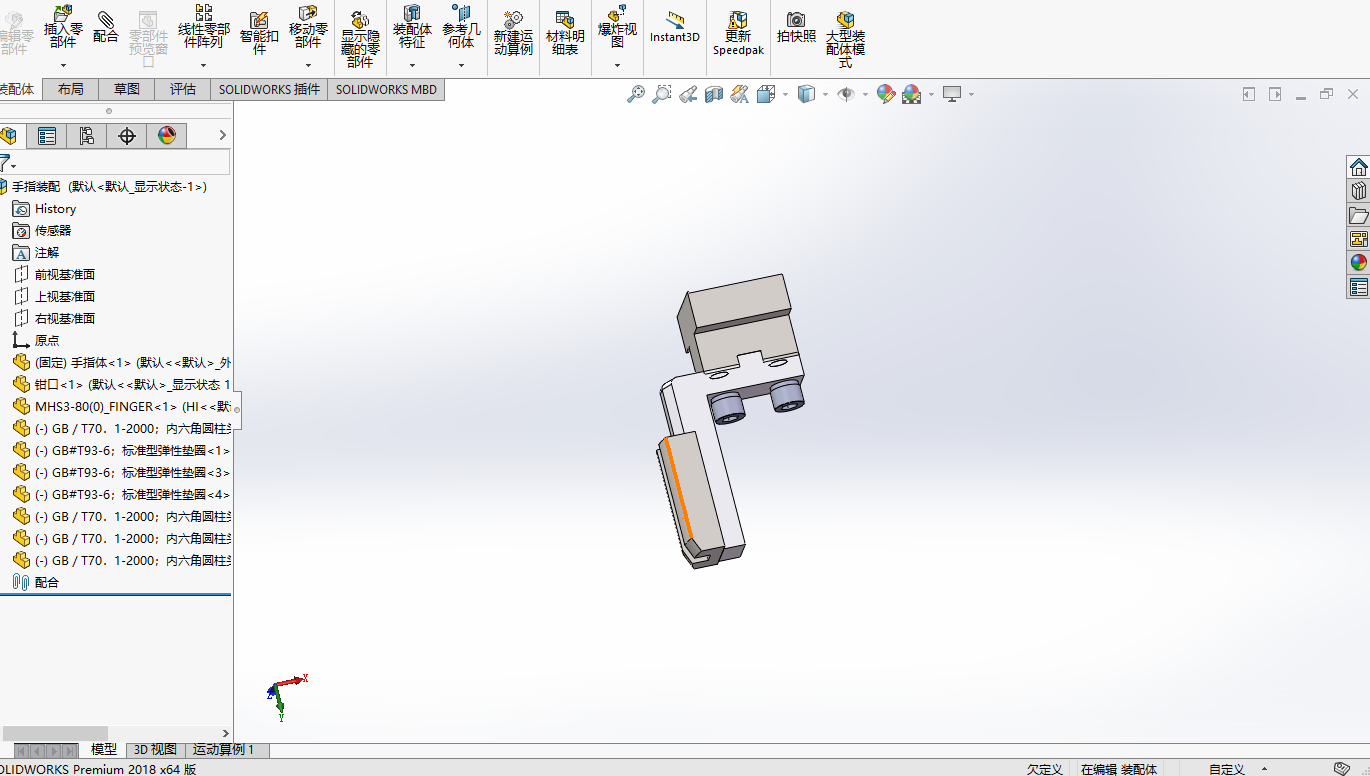Take a snapshot (拍快照)
This screenshot has height=776, width=1370.
point(796,27)
